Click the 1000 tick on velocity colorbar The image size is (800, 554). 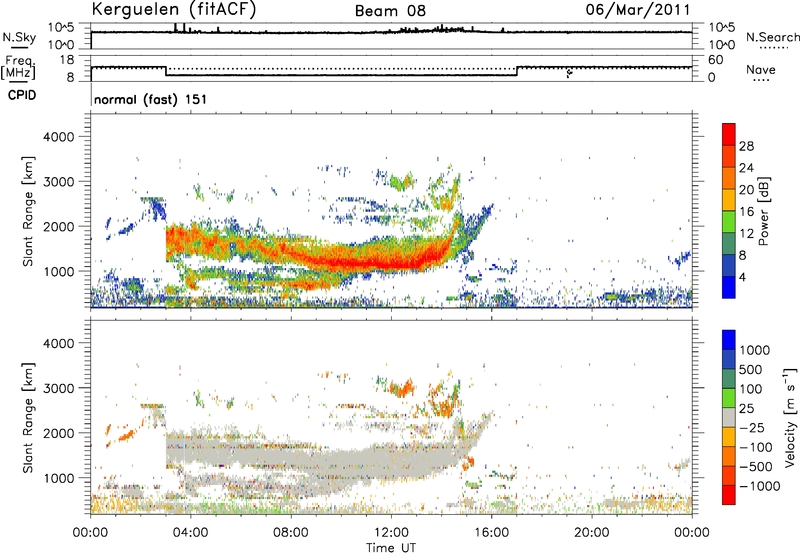tap(755, 350)
